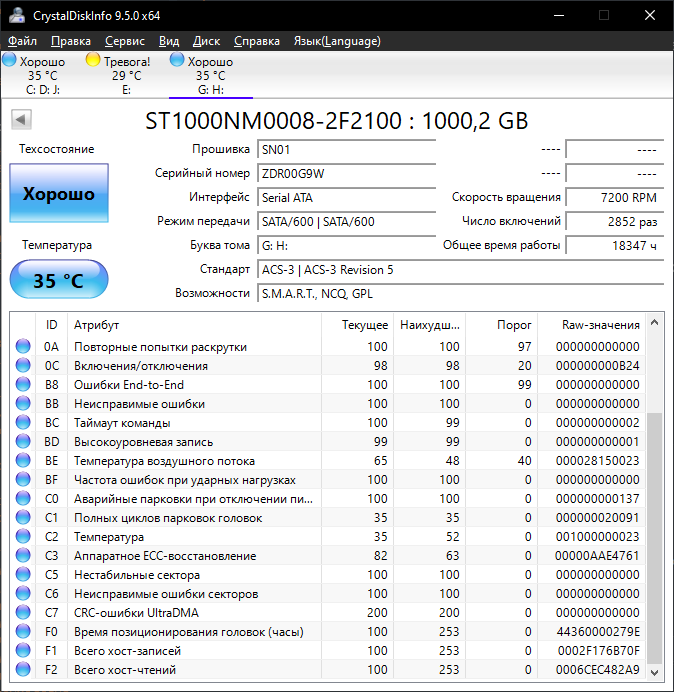This screenshot has height=692, width=674.
Task: Open the Вид menu
Action: click(169, 41)
